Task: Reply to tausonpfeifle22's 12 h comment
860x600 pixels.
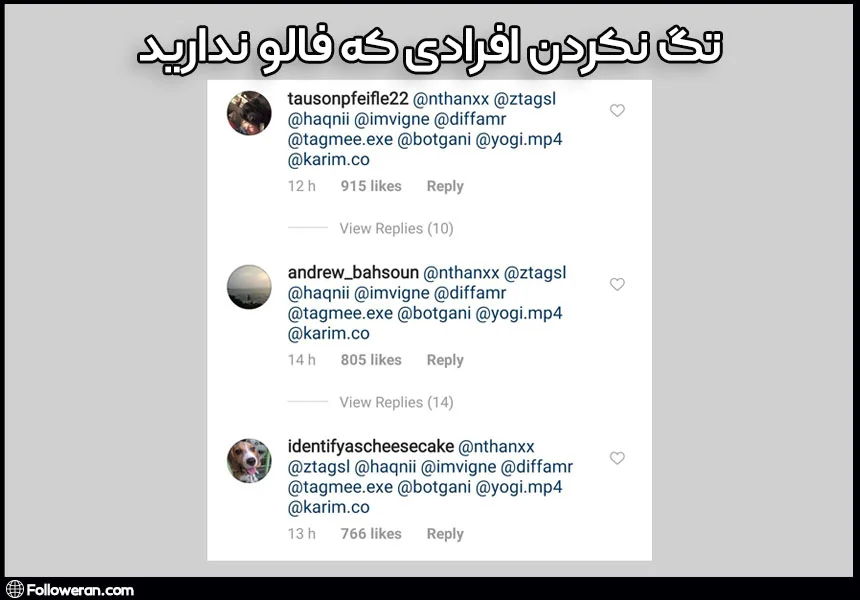Action: click(445, 186)
